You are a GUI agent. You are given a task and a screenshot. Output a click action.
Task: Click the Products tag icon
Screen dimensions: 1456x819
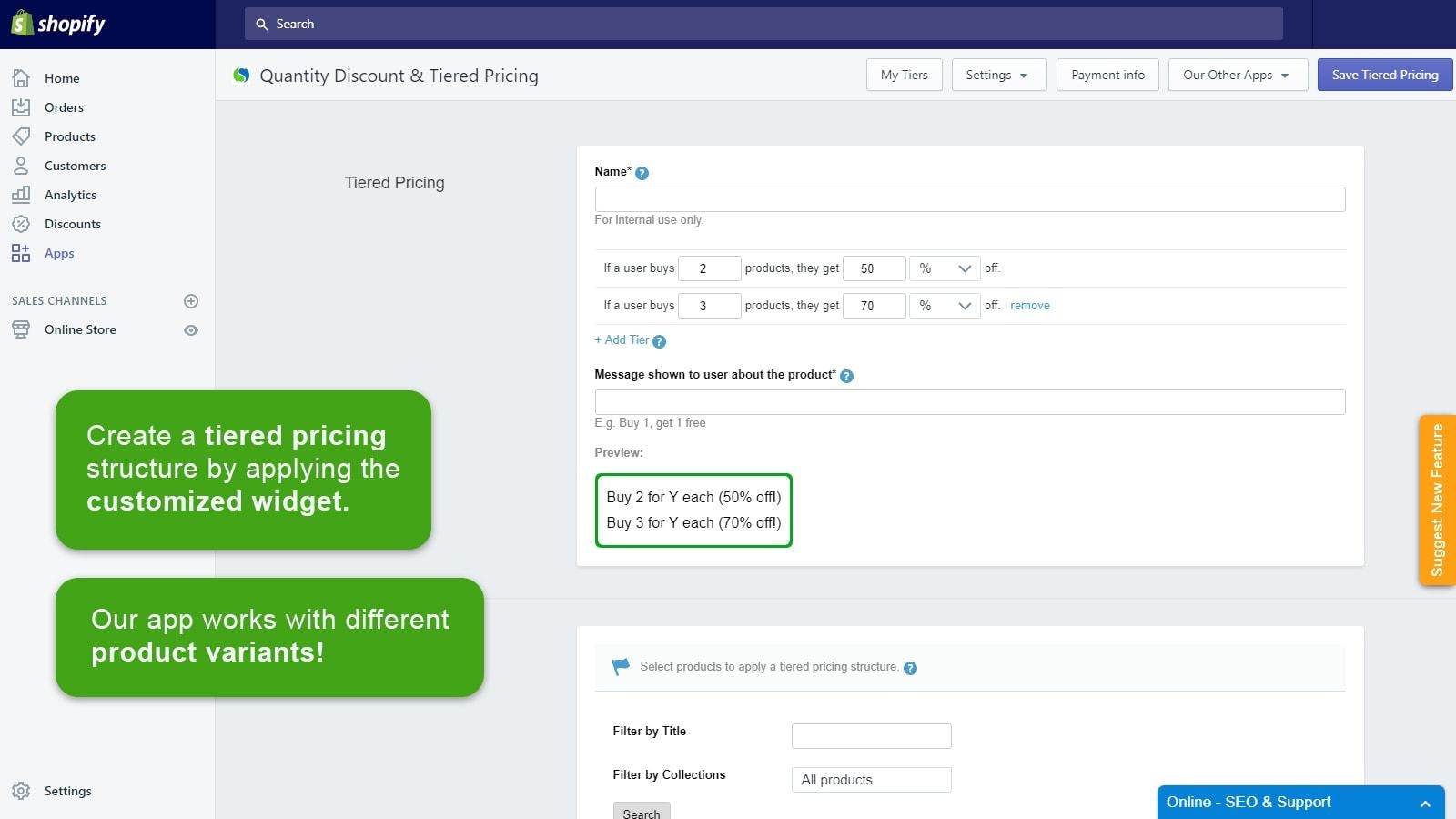pyautogui.click(x=21, y=136)
